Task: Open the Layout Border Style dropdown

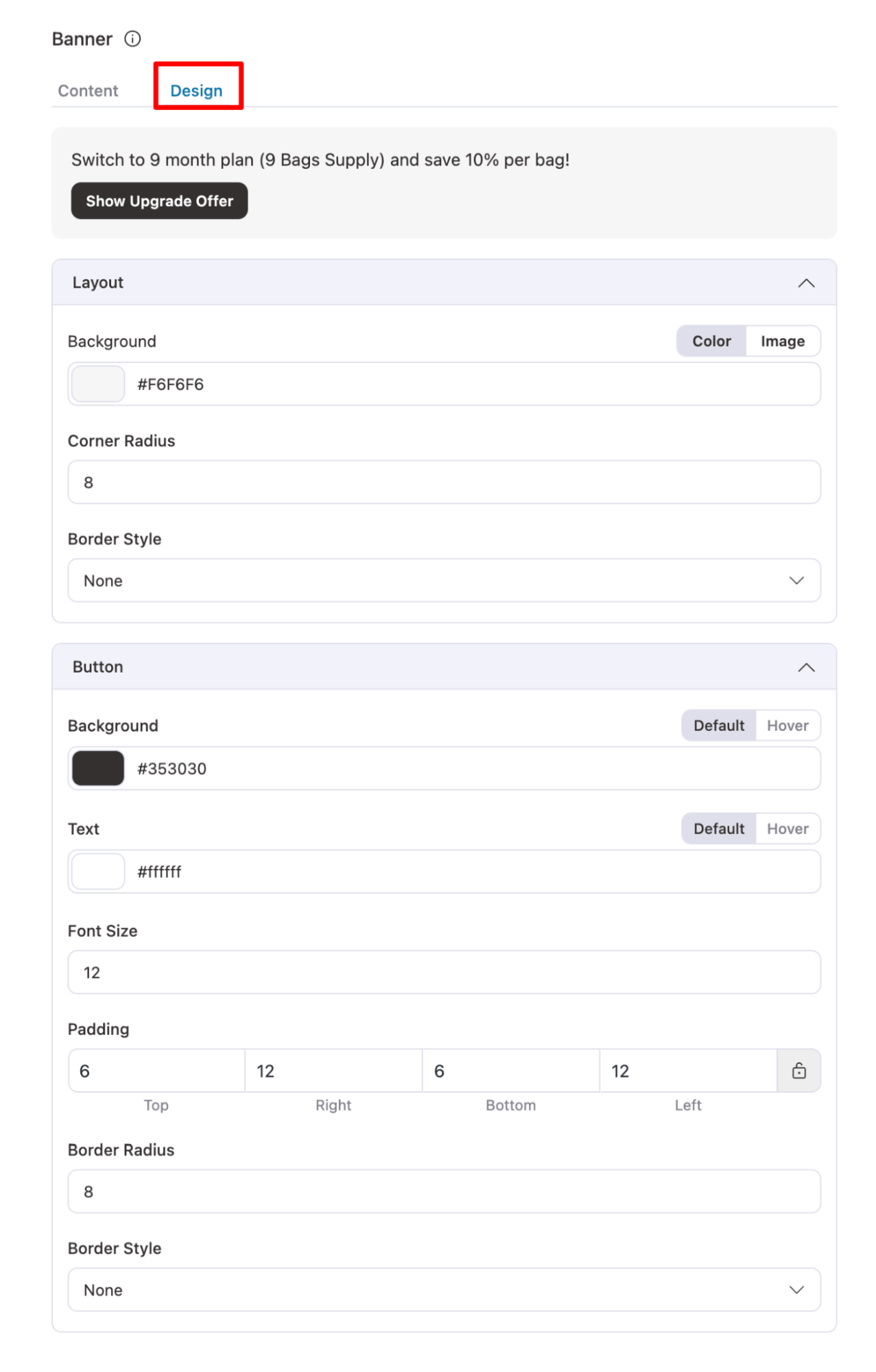Action: click(444, 581)
